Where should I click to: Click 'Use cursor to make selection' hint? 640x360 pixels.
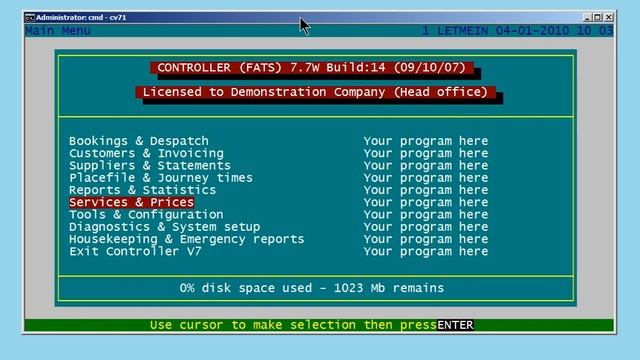pyautogui.click(x=293, y=325)
